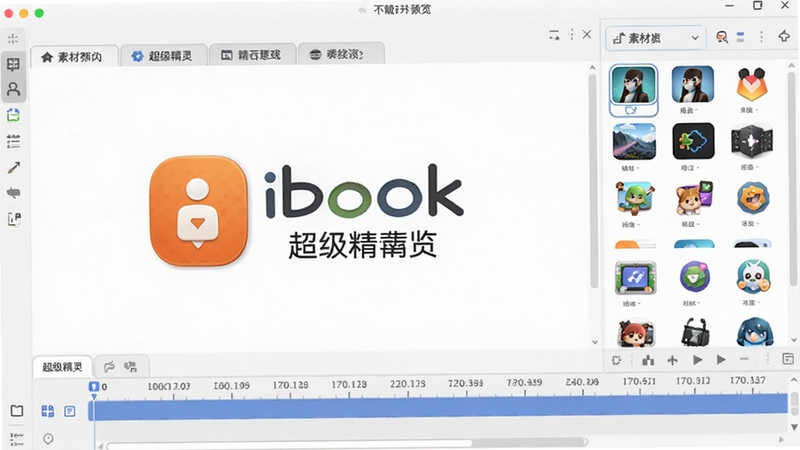
Task: Open the 素材 library dropdown
Action: point(656,38)
